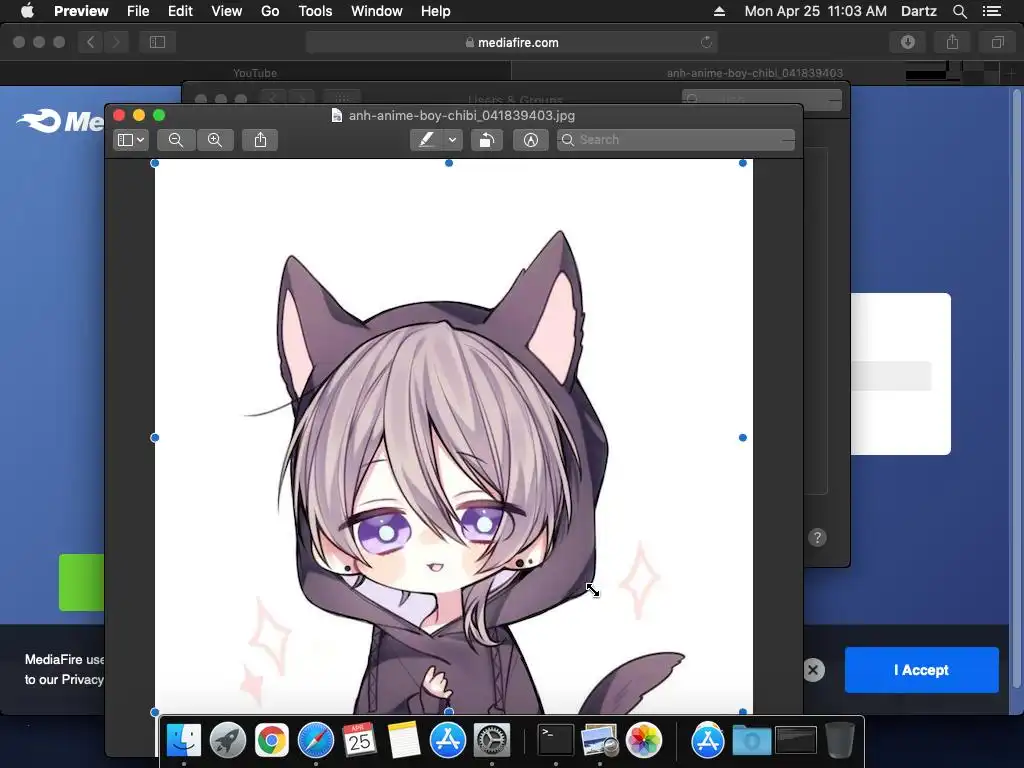Image resolution: width=1024 pixels, height=768 pixels.
Task: Click the Preview Search field
Action: [676, 140]
